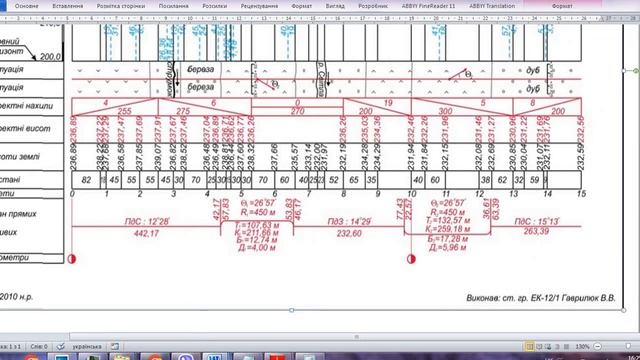Click the distance cell '52'
Image resolution: width=640 pixels, height=360 pixels.
[334, 180]
